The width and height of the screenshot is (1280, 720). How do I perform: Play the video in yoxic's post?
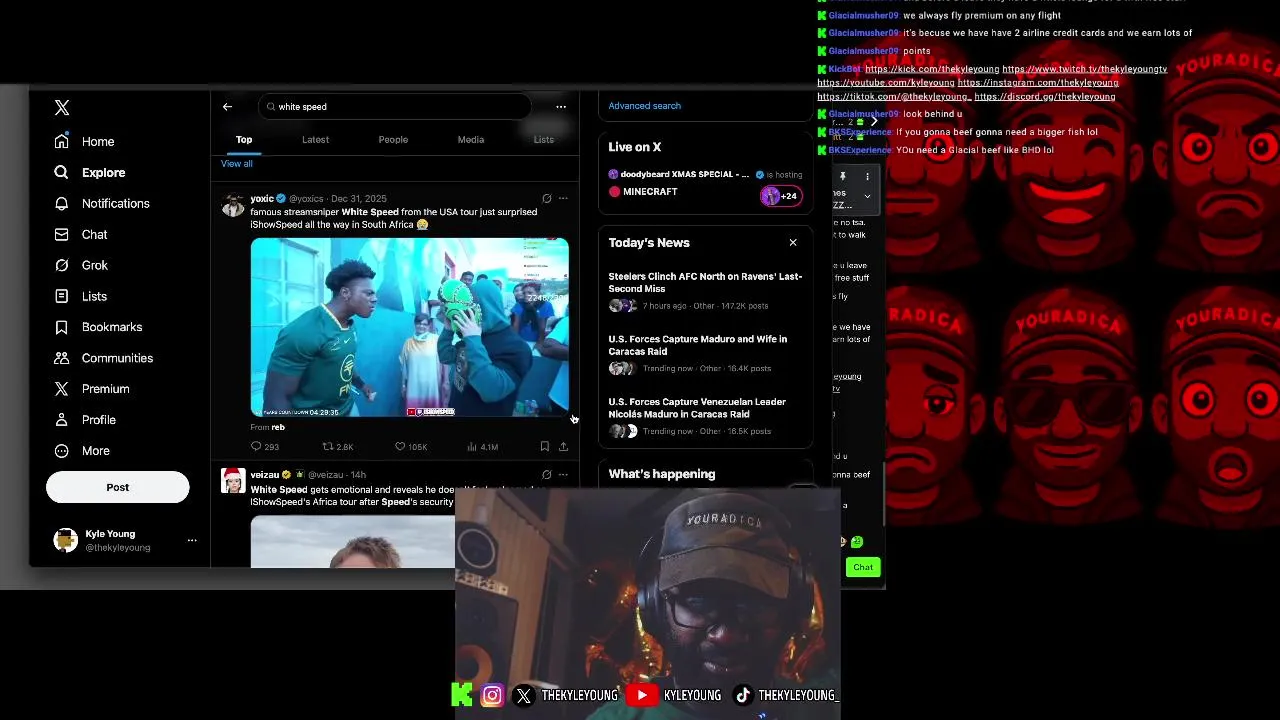coord(410,327)
